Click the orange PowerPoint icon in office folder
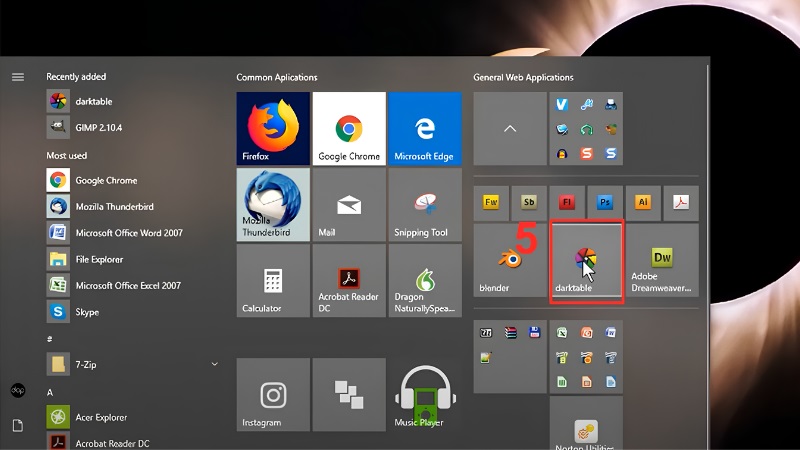Screen dimensions: 800x450 tap(586, 333)
